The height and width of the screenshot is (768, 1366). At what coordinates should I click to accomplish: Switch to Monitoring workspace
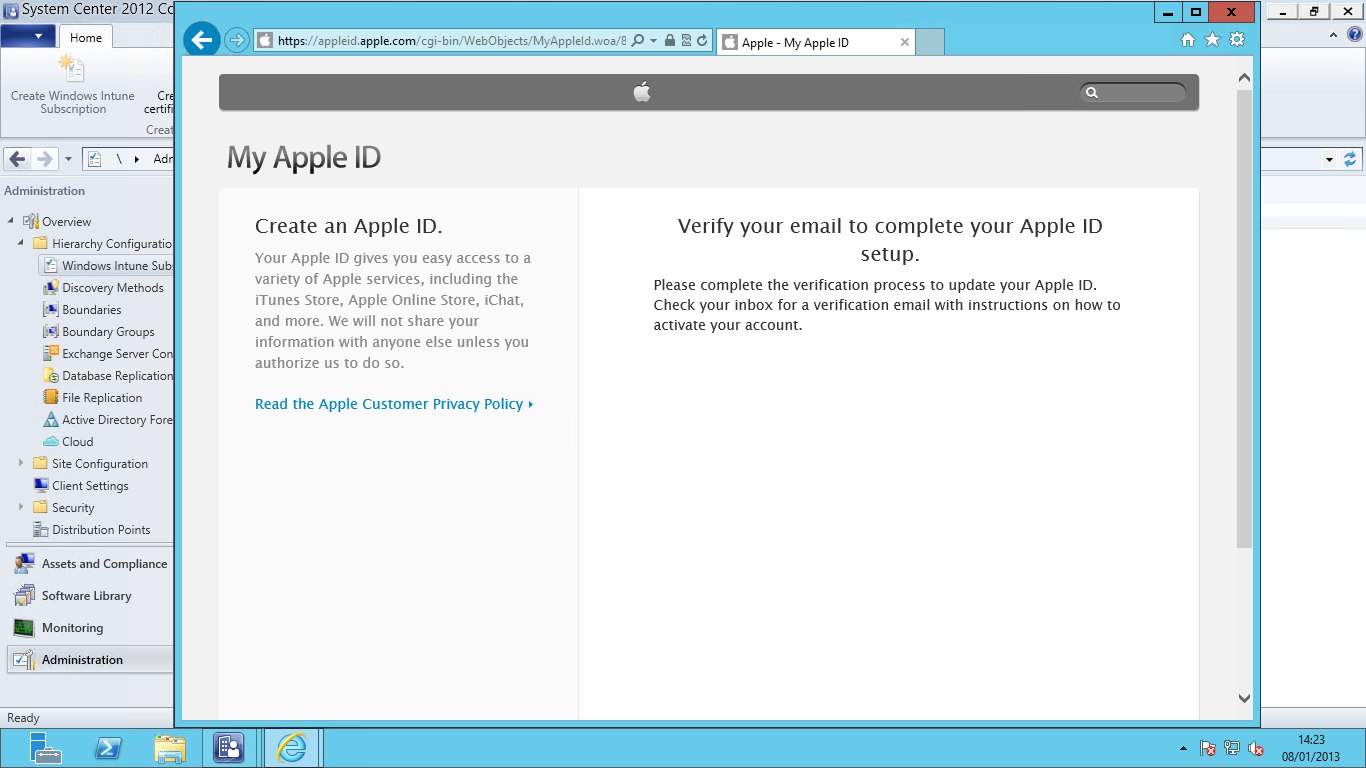click(x=90, y=628)
